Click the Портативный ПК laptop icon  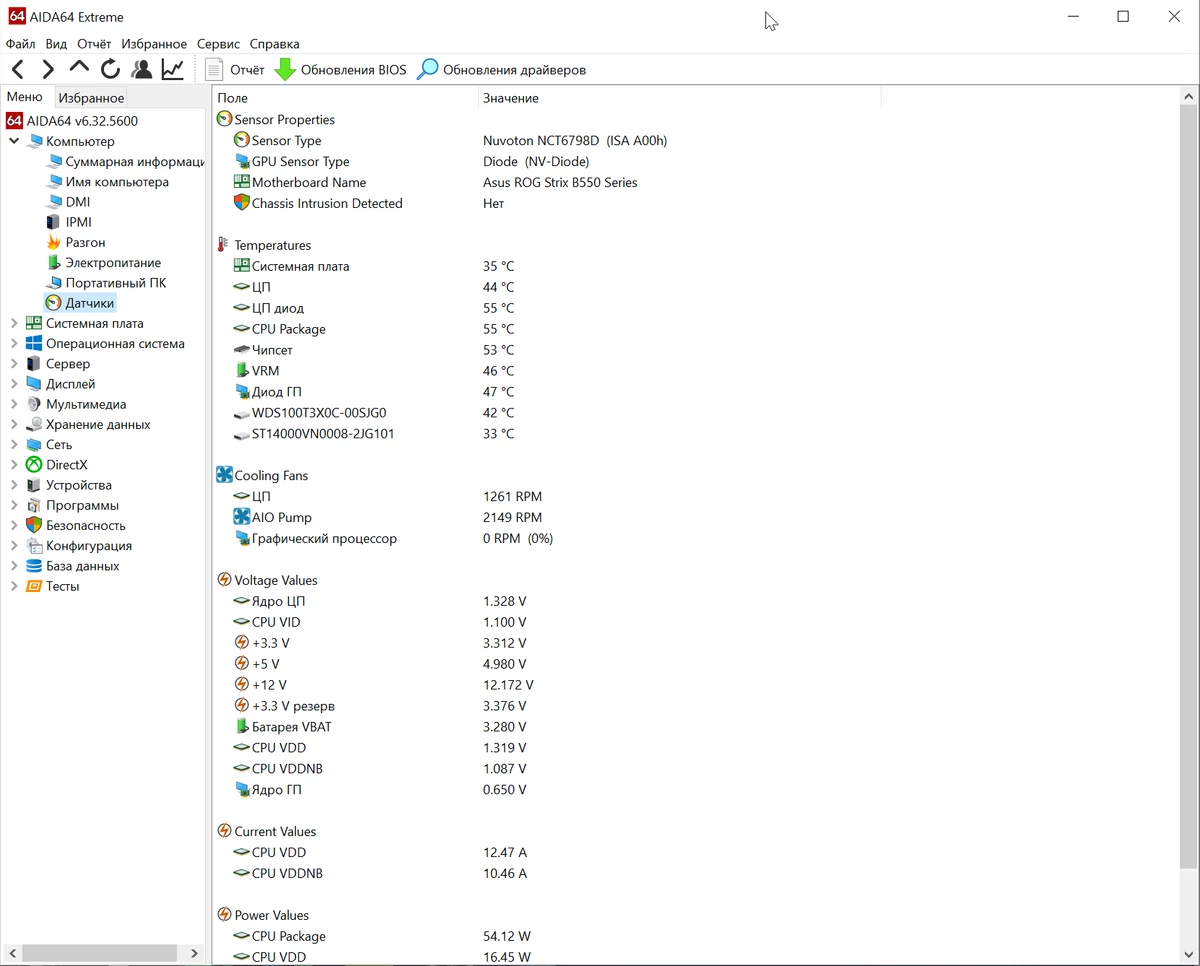click(x=54, y=283)
